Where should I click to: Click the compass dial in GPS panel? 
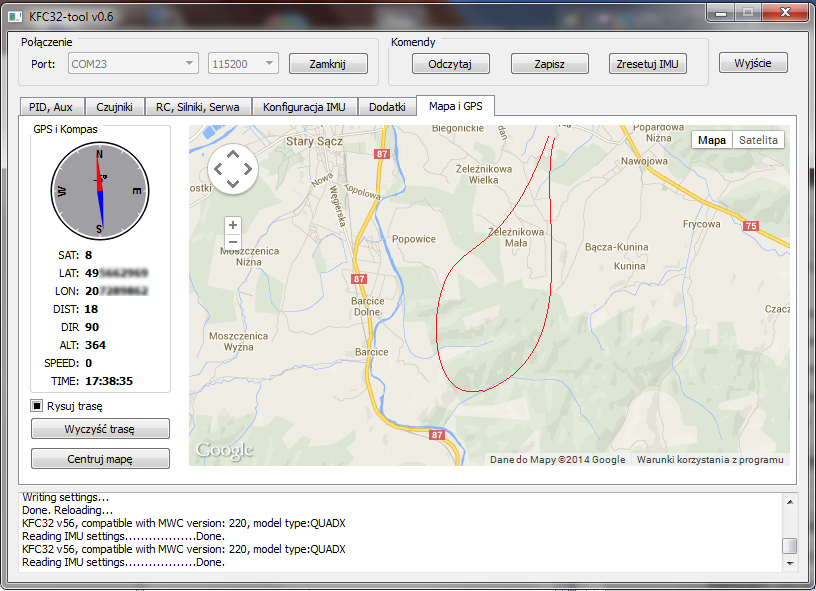pyautogui.click(x=99, y=189)
